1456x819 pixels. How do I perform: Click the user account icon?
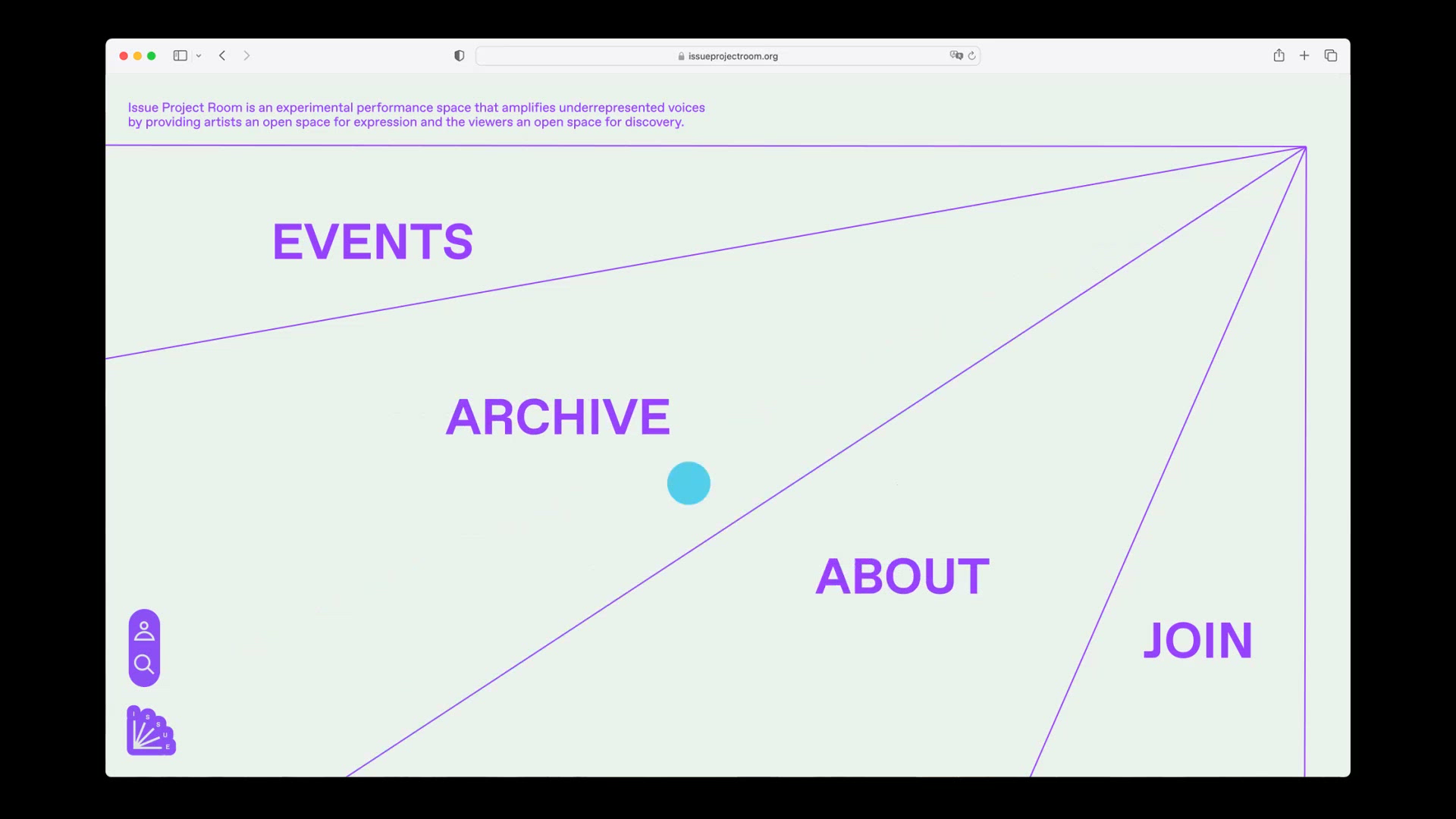click(144, 631)
